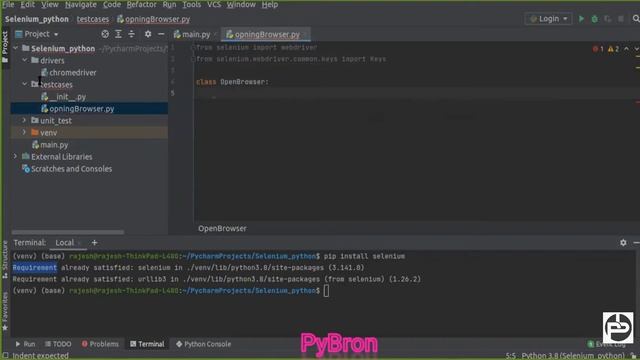The image size is (640, 360).
Task: Collapse the Selenium_python root folder
Action: (x=16, y=48)
